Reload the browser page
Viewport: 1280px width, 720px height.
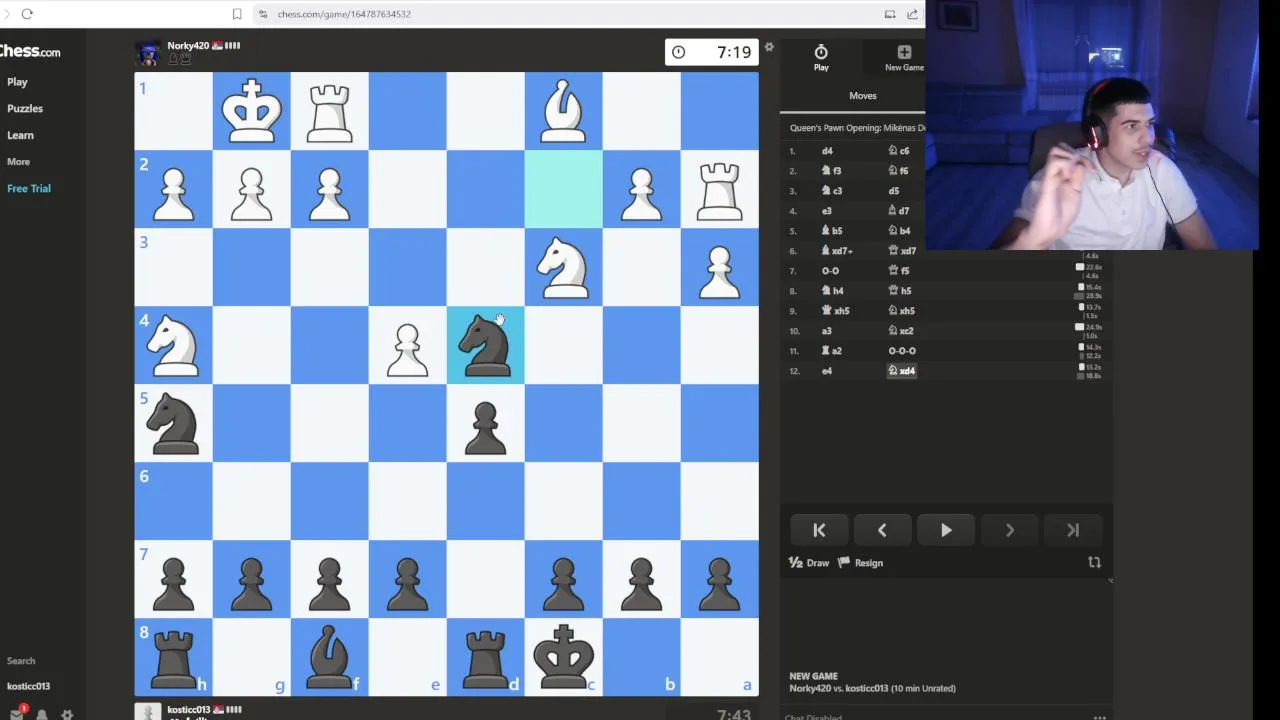[27, 14]
